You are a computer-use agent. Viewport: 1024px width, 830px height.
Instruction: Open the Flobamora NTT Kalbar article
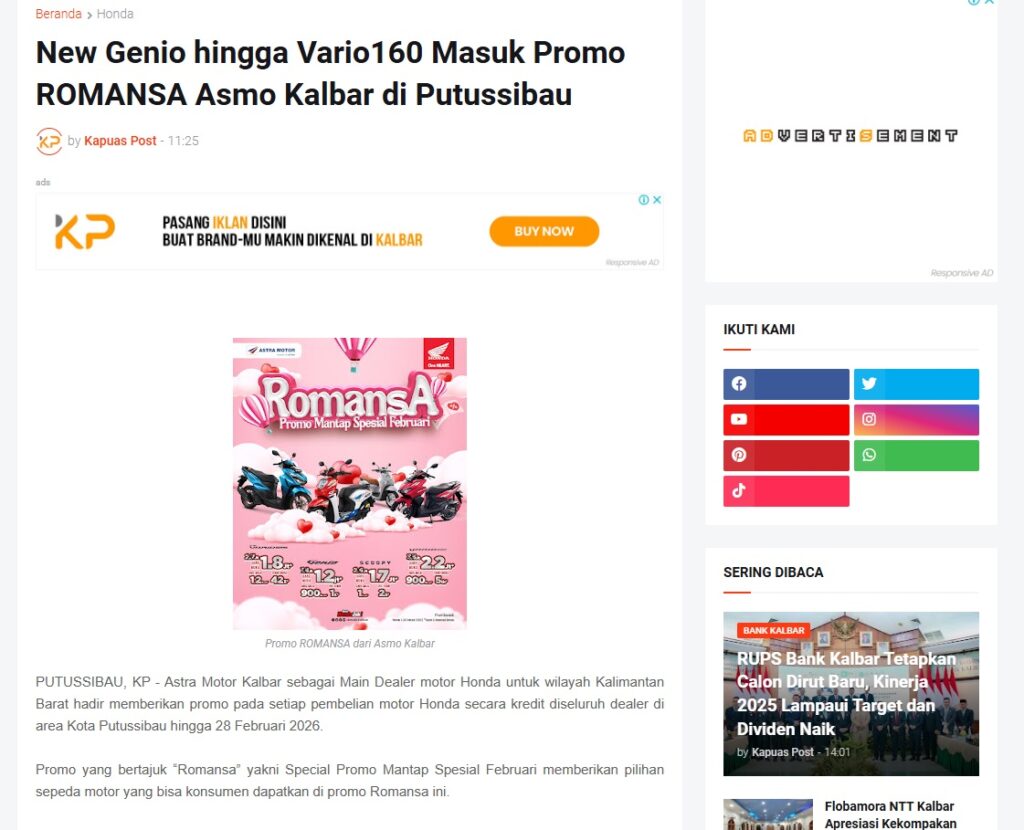point(890,815)
